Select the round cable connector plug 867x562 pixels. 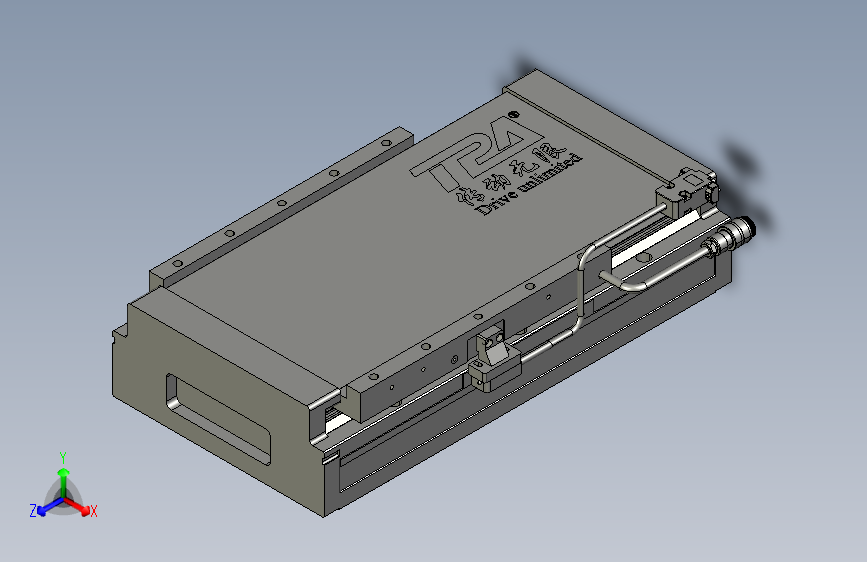[728, 236]
